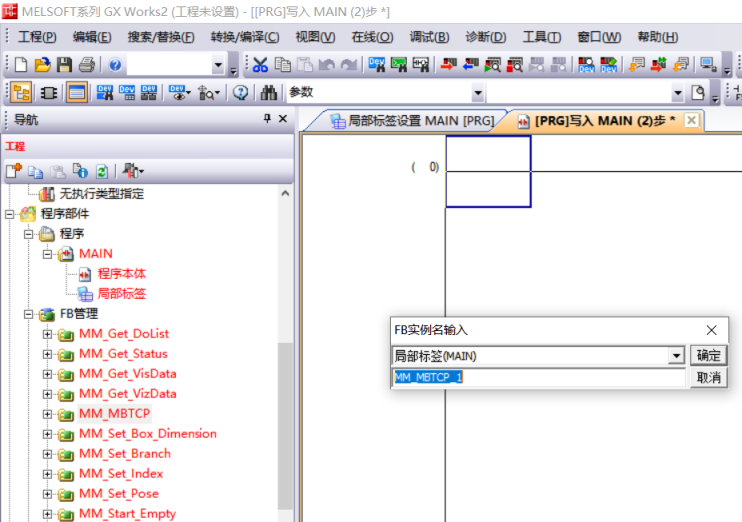The height and width of the screenshot is (522, 742).
Task: Click the binoculars find icon
Action: [268, 92]
